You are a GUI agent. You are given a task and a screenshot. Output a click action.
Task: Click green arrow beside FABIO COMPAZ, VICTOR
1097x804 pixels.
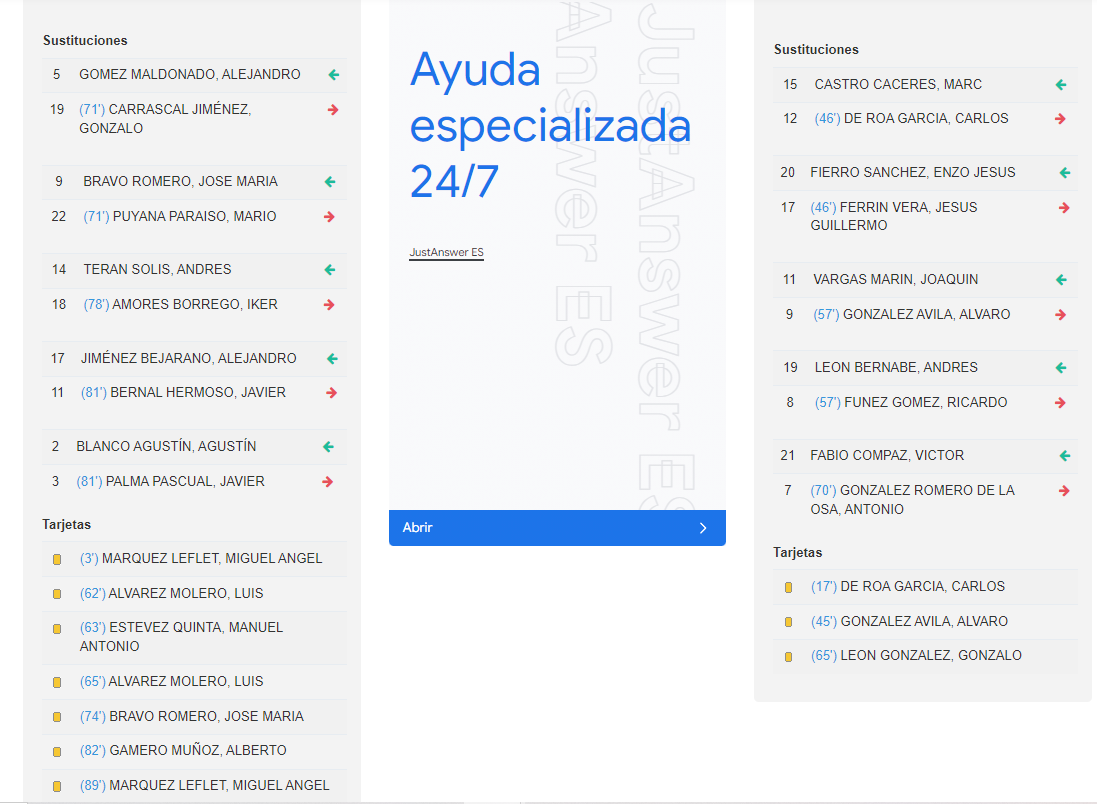tap(1065, 456)
